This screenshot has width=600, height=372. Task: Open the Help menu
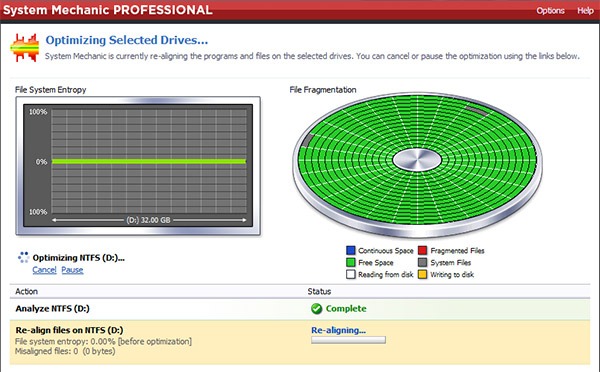(x=585, y=10)
